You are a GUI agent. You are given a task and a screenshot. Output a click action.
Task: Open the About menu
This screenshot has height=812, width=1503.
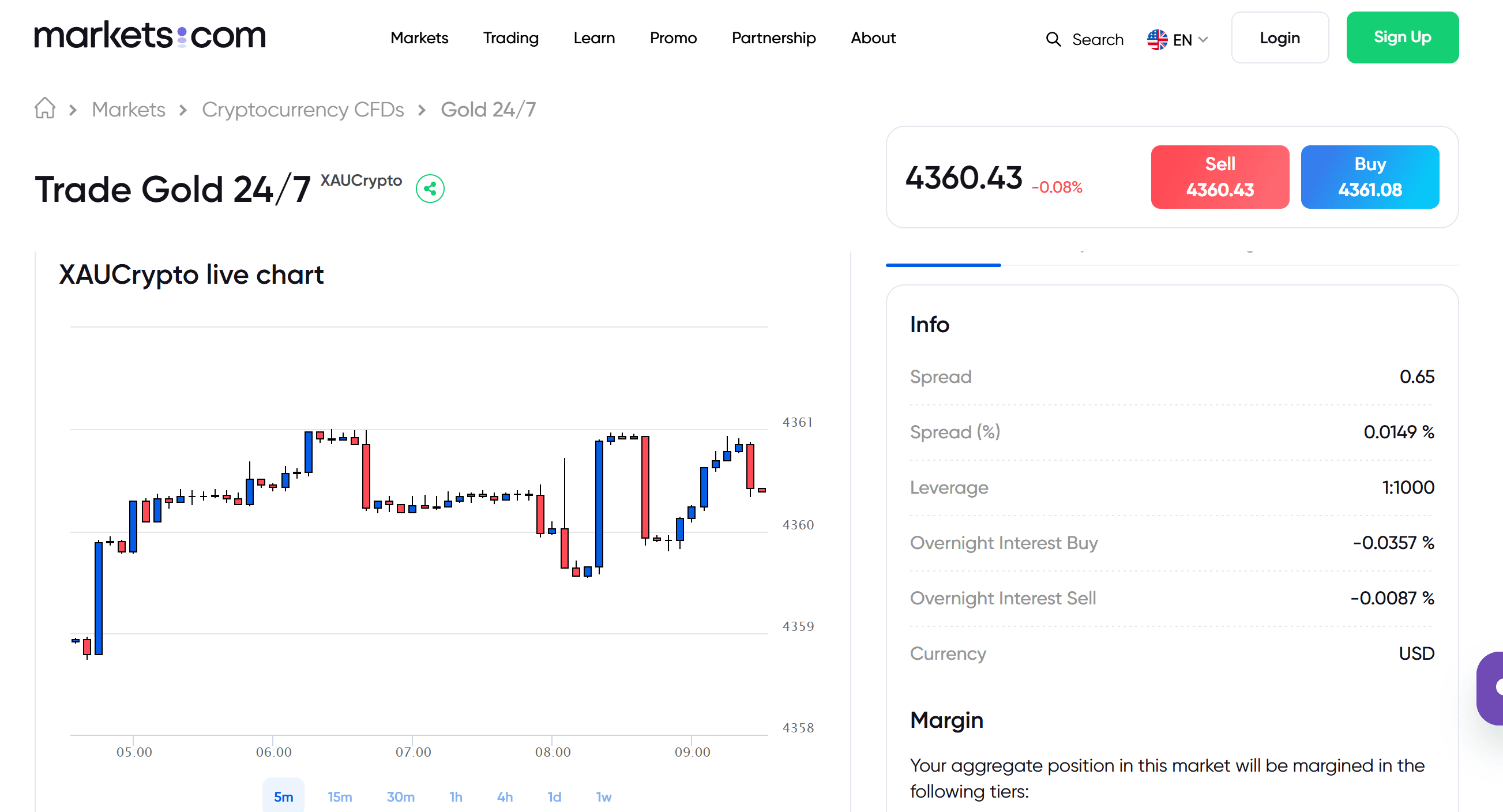point(873,38)
